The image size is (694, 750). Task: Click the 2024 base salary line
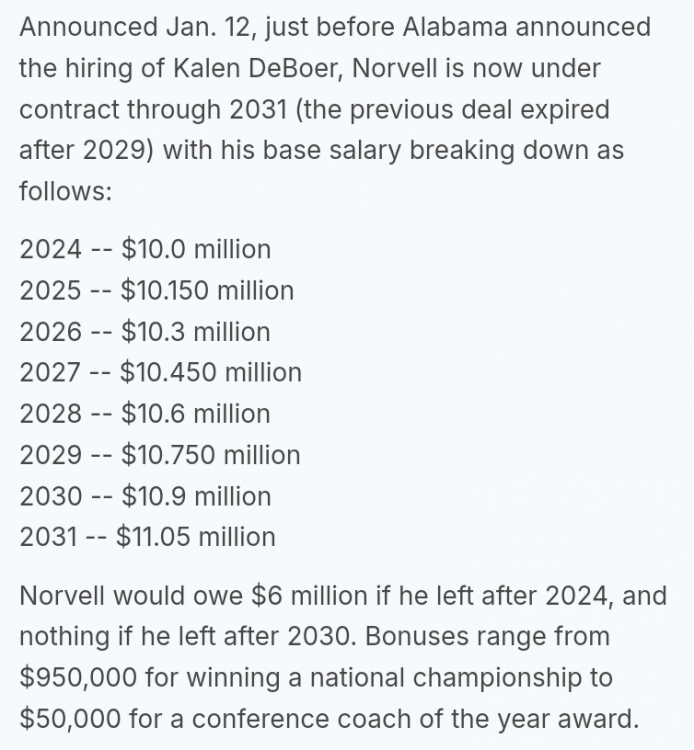145,249
